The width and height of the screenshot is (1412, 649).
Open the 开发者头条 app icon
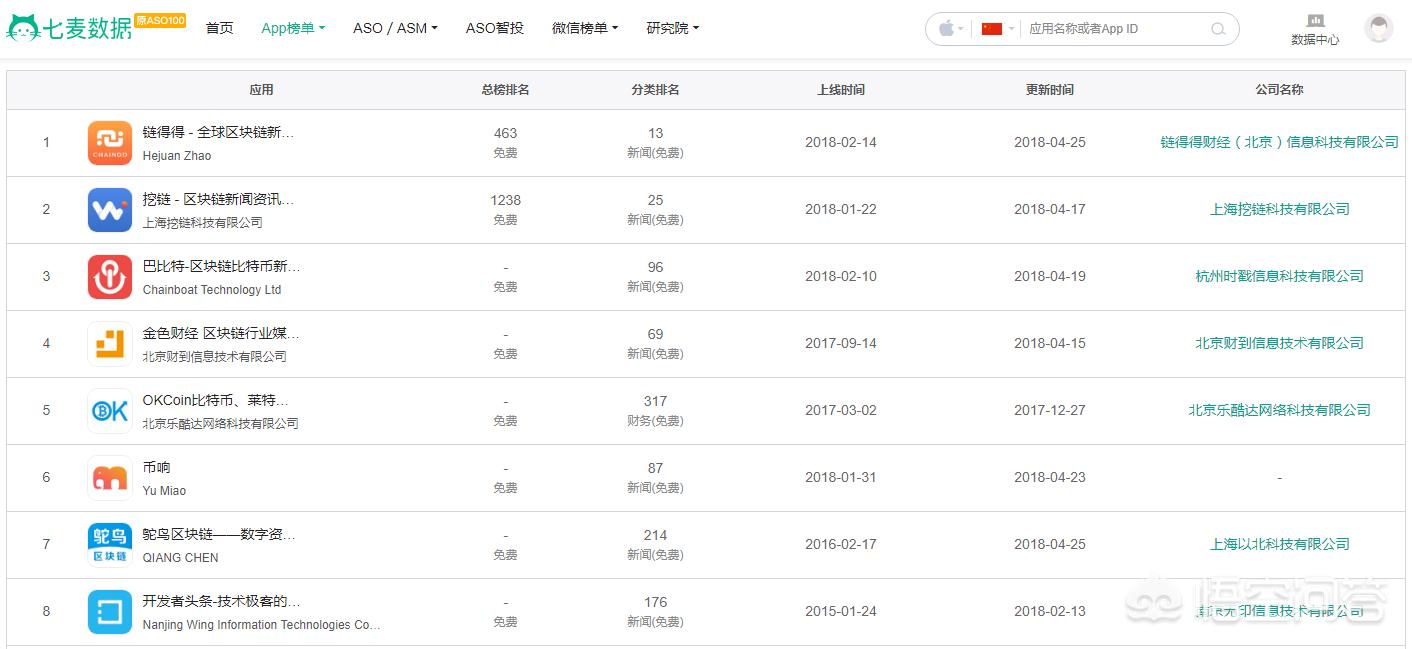coord(110,612)
